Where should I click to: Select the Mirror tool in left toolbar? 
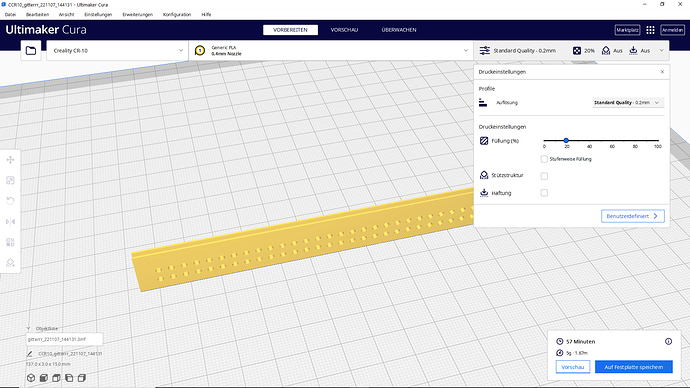pos(10,221)
